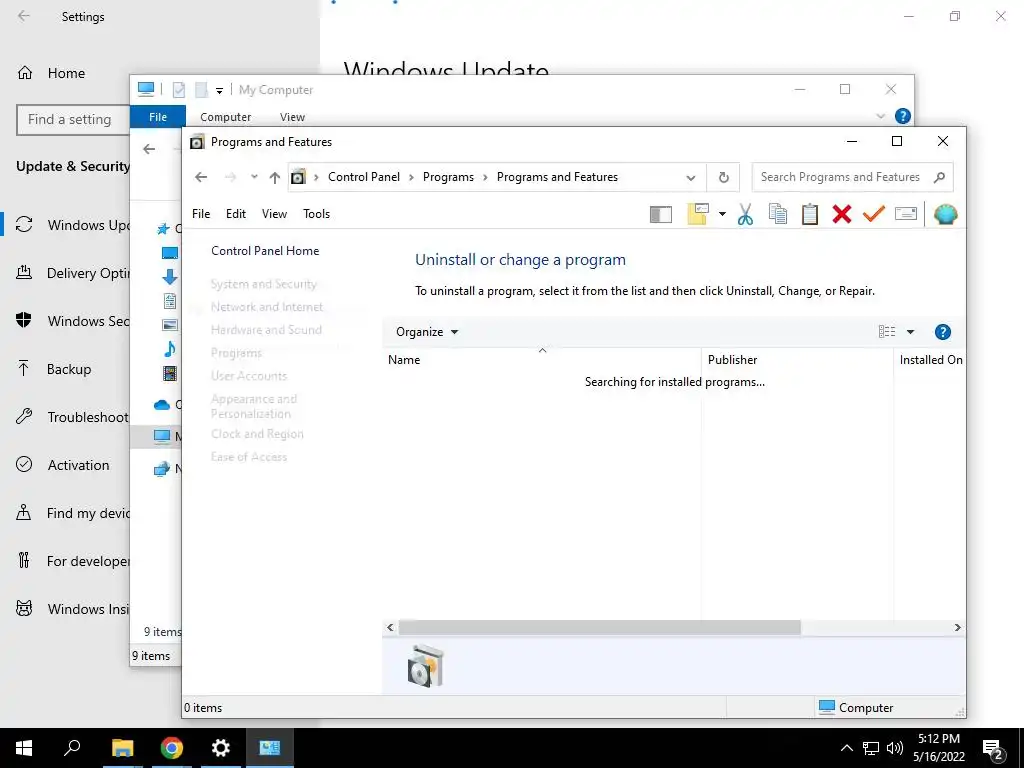Open the Computer ribbon tab
Viewport: 1024px width, 768px height.
click(x=225, y=117)
